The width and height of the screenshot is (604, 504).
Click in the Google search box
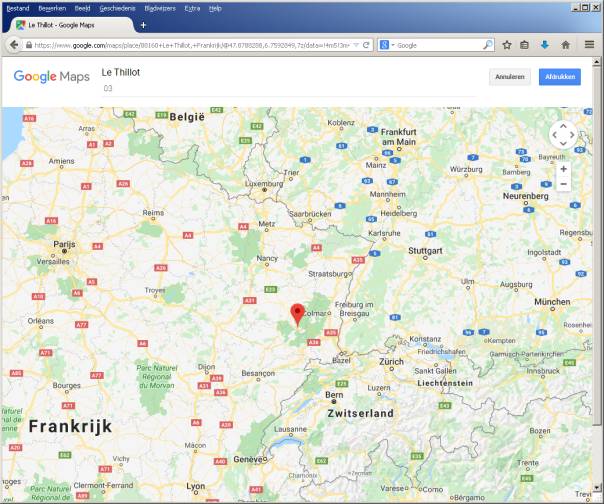[x=439, y=45]
